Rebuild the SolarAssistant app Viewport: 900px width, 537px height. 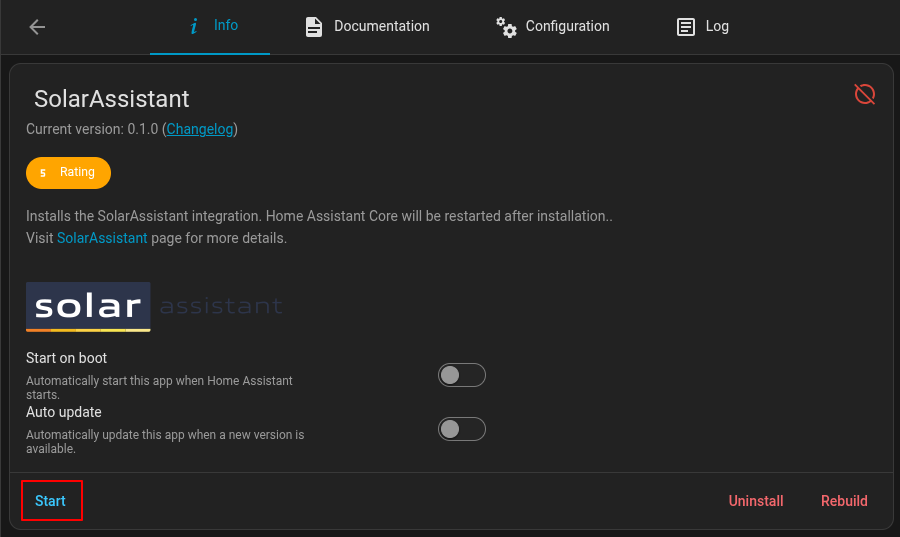pos(844,501)
